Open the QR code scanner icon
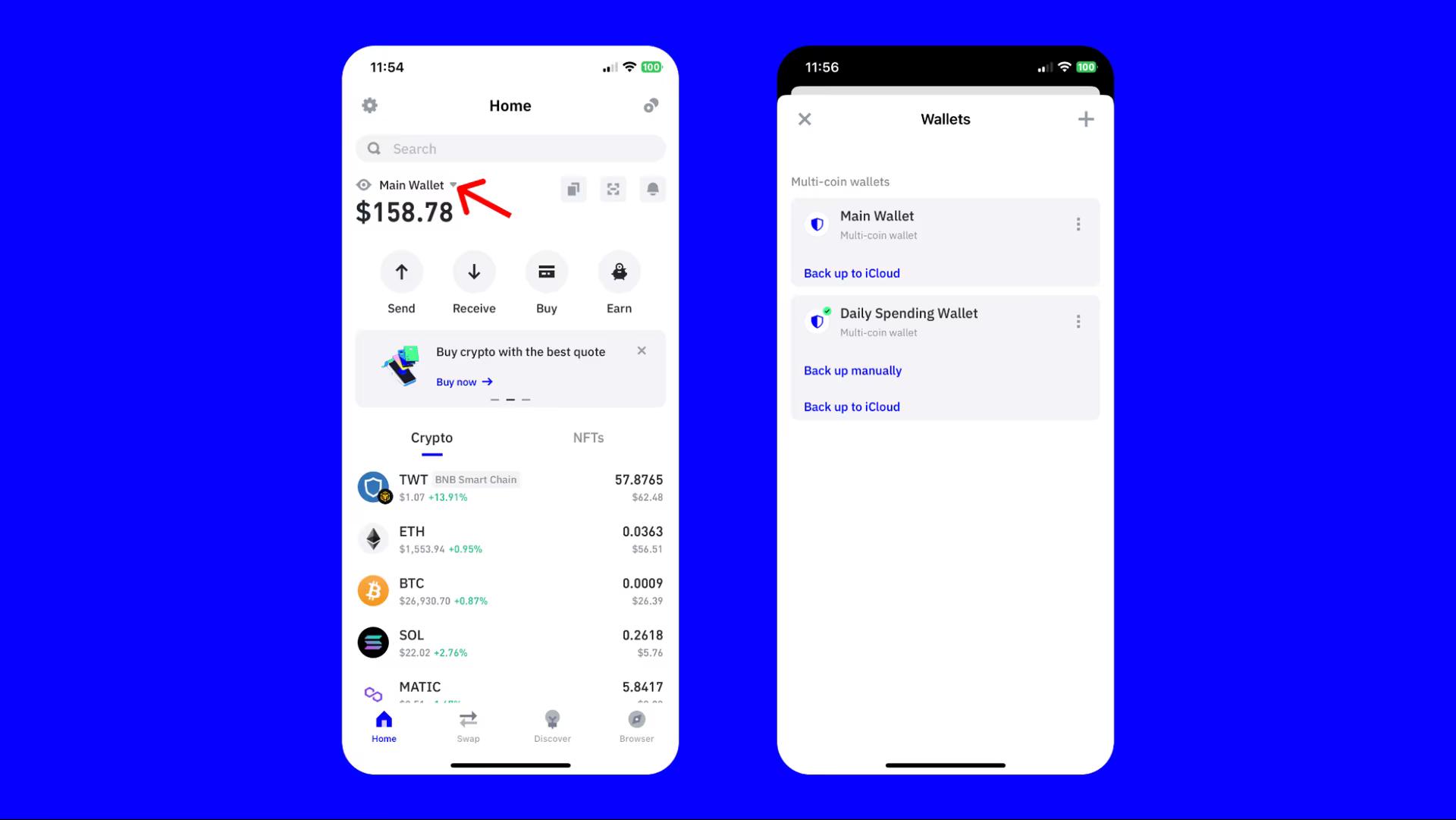 613,189
